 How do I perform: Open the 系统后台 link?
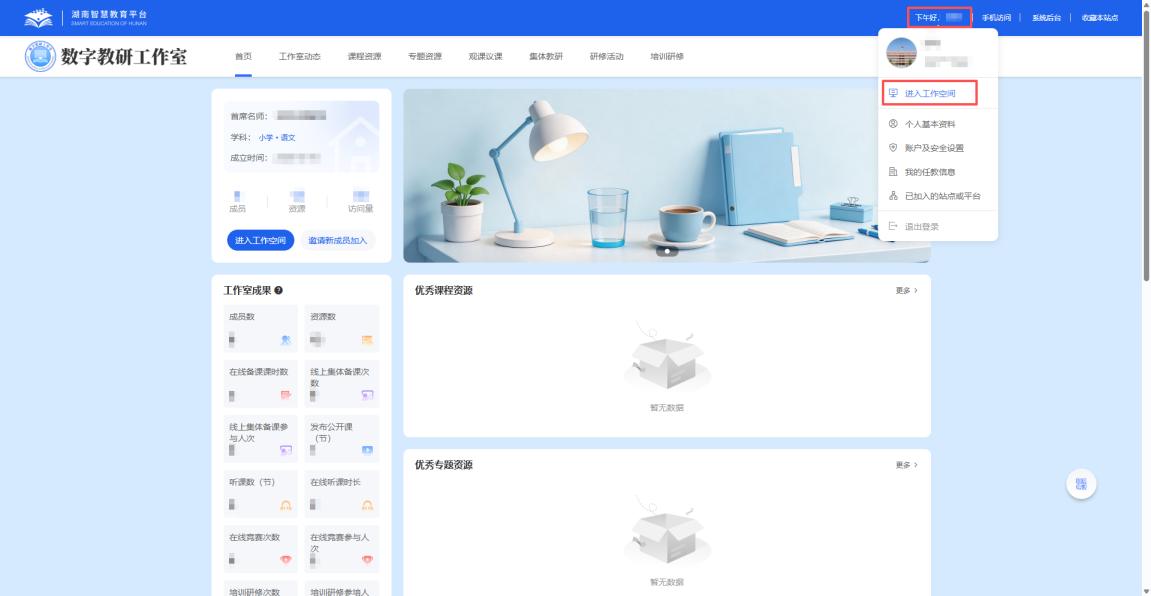pos(1046,18)
